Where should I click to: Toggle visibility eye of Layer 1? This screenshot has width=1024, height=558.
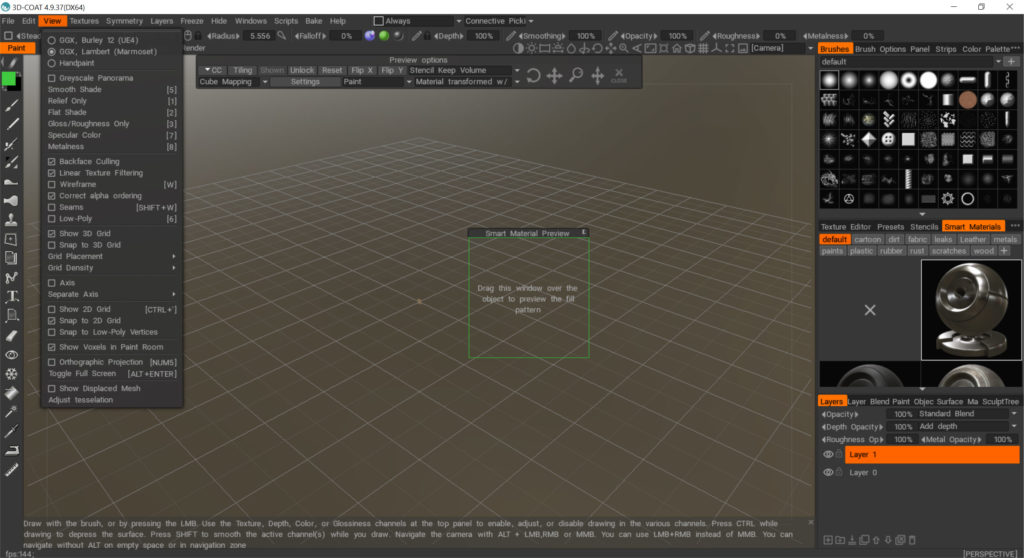pos(827,454)
